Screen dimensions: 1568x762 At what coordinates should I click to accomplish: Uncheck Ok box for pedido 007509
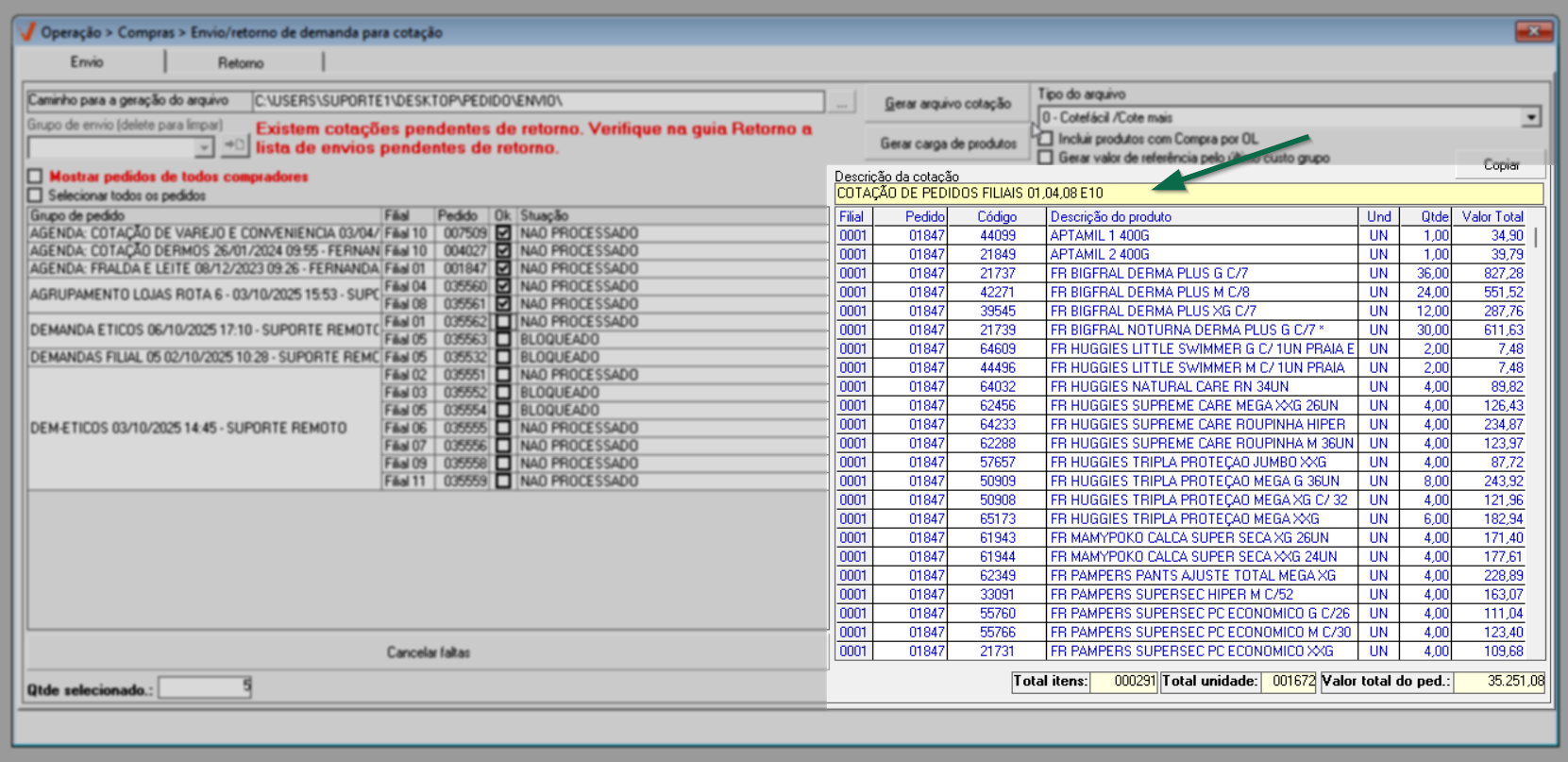(503, 233)
